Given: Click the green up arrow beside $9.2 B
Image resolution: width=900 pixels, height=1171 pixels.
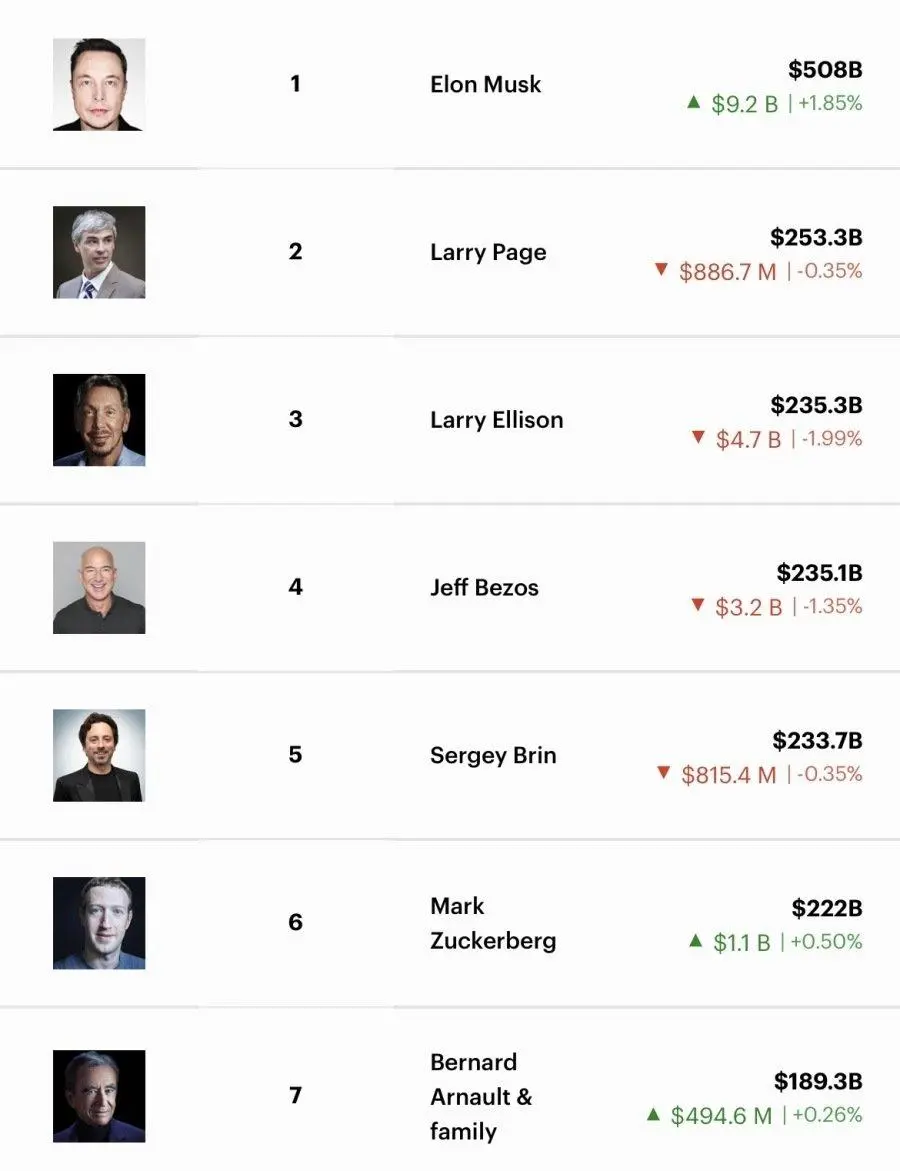Looking at the screenshot, I should [x=694, y=102].
